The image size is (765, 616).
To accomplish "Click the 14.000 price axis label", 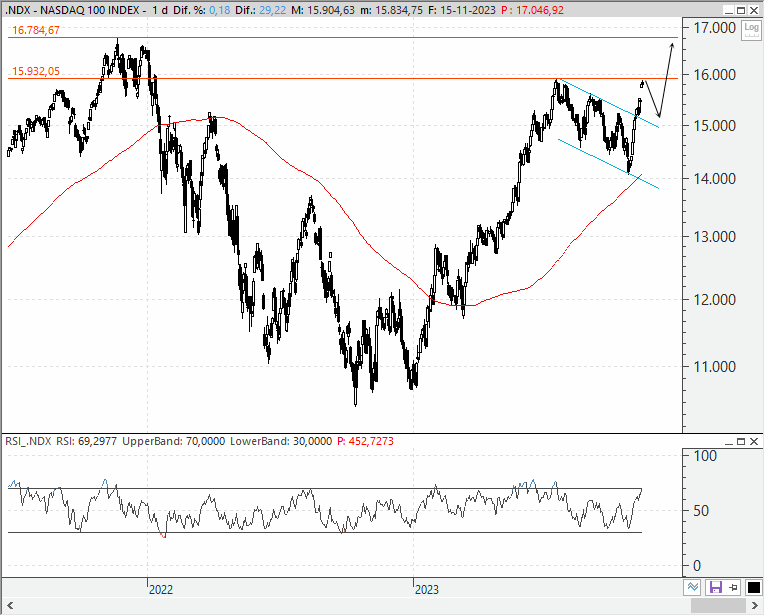I will click(715, 179).
